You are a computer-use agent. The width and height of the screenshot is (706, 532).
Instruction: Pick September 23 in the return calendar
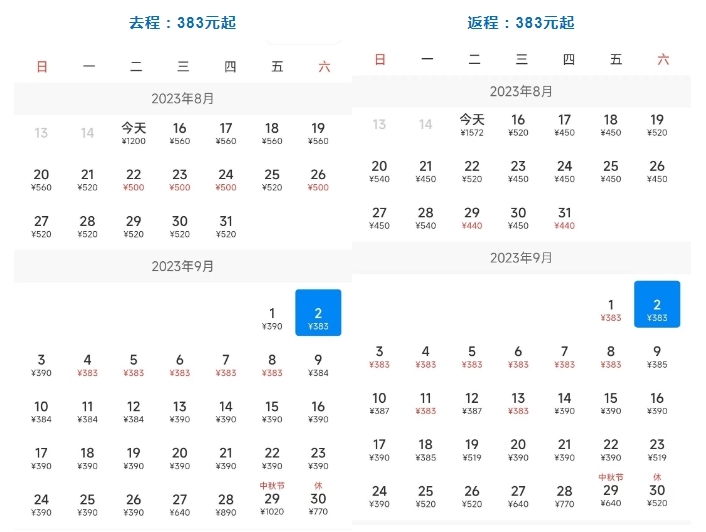(657, 450)
